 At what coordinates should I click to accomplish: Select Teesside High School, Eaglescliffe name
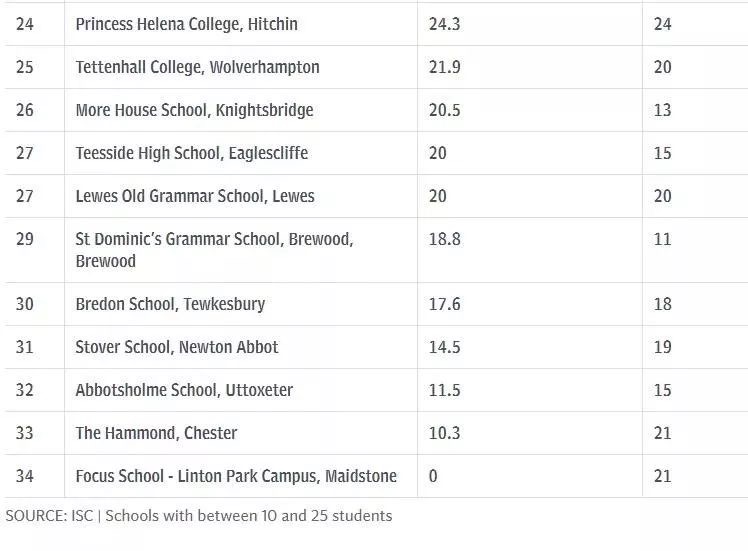click(191, 153)
